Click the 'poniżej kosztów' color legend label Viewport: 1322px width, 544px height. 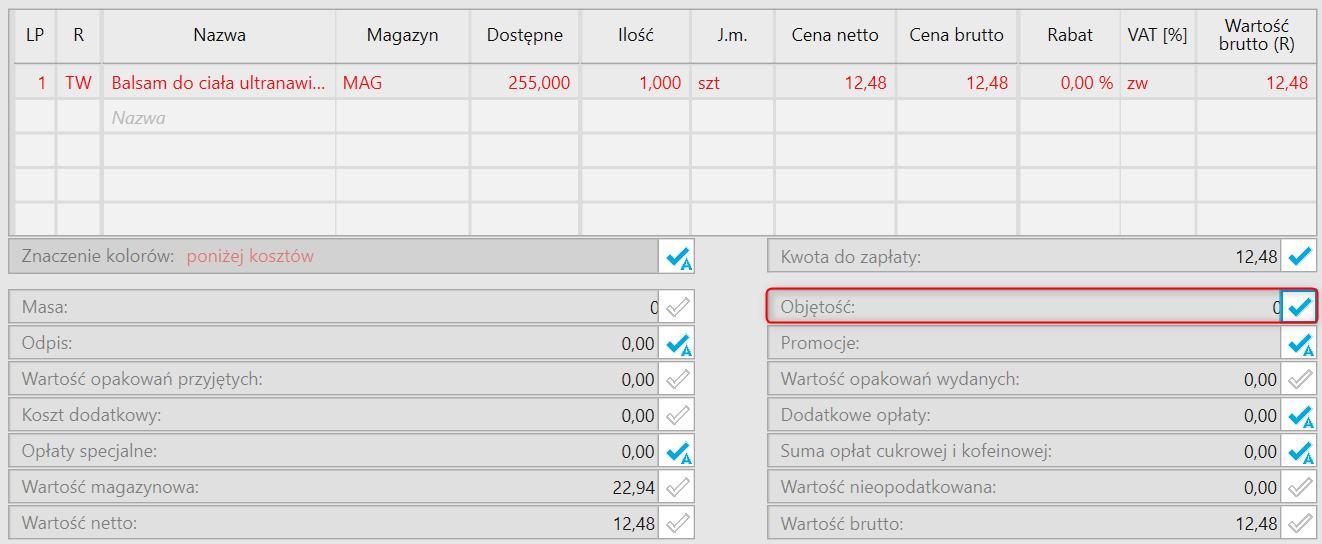tap(250, 257)
